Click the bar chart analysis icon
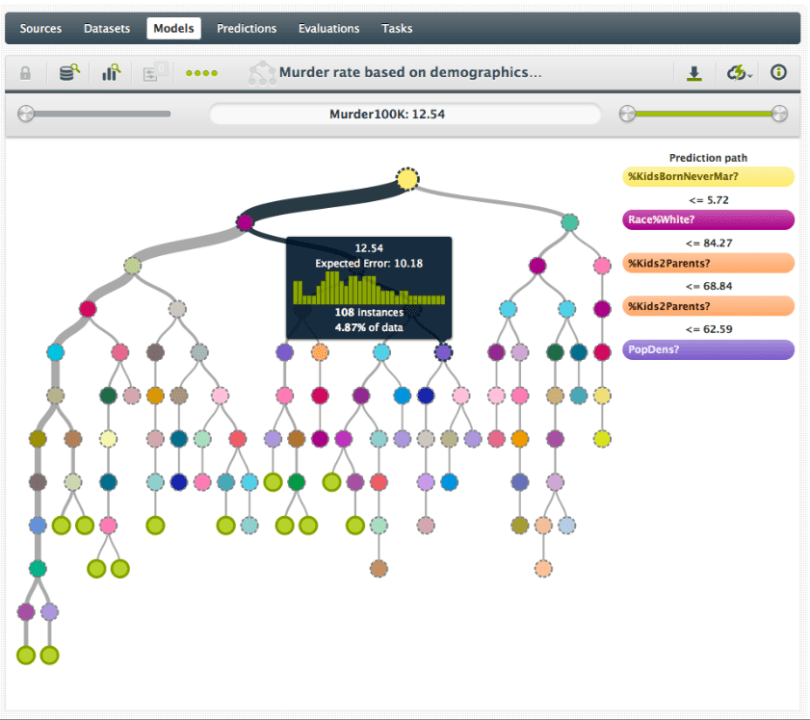 [111, 73]
